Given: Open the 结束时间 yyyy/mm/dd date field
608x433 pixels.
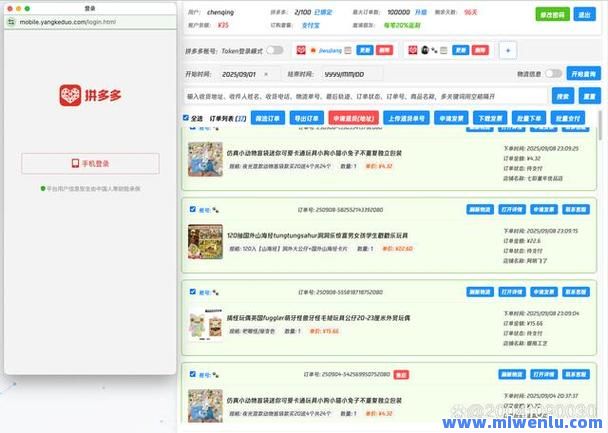Looking at the screenshot, I should (x=352, y=74).
